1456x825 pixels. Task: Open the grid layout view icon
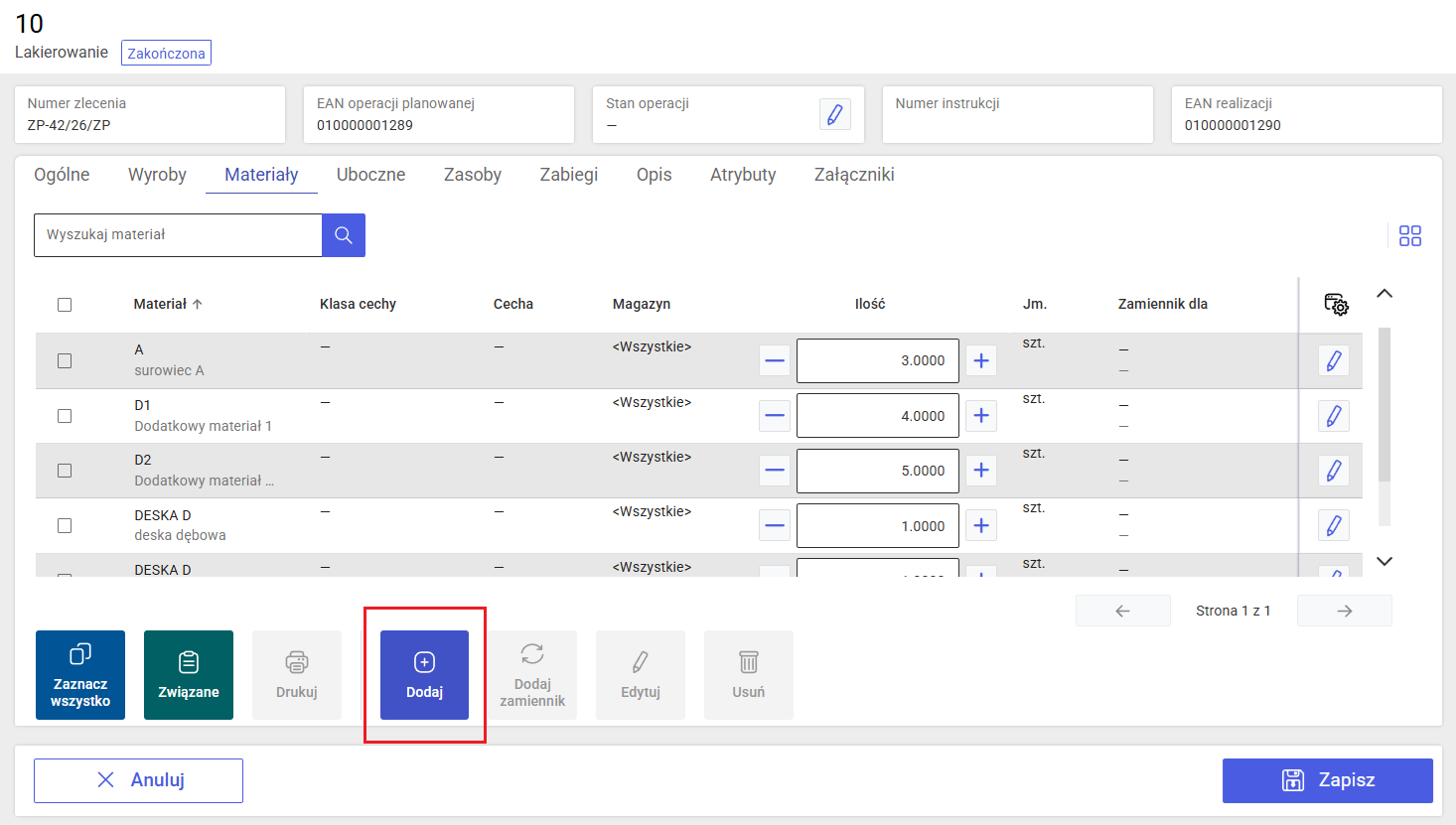click(x=1410, y=235)
